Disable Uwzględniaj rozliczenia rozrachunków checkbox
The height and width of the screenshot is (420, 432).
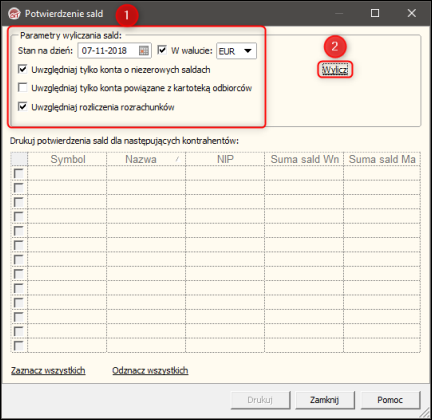click(x=23, y=107)
